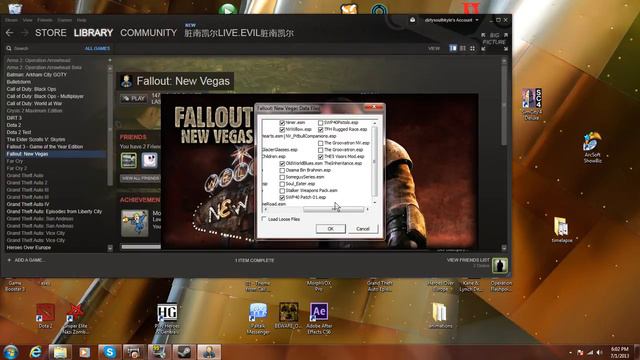Open Skype from the taskbar

109,352
